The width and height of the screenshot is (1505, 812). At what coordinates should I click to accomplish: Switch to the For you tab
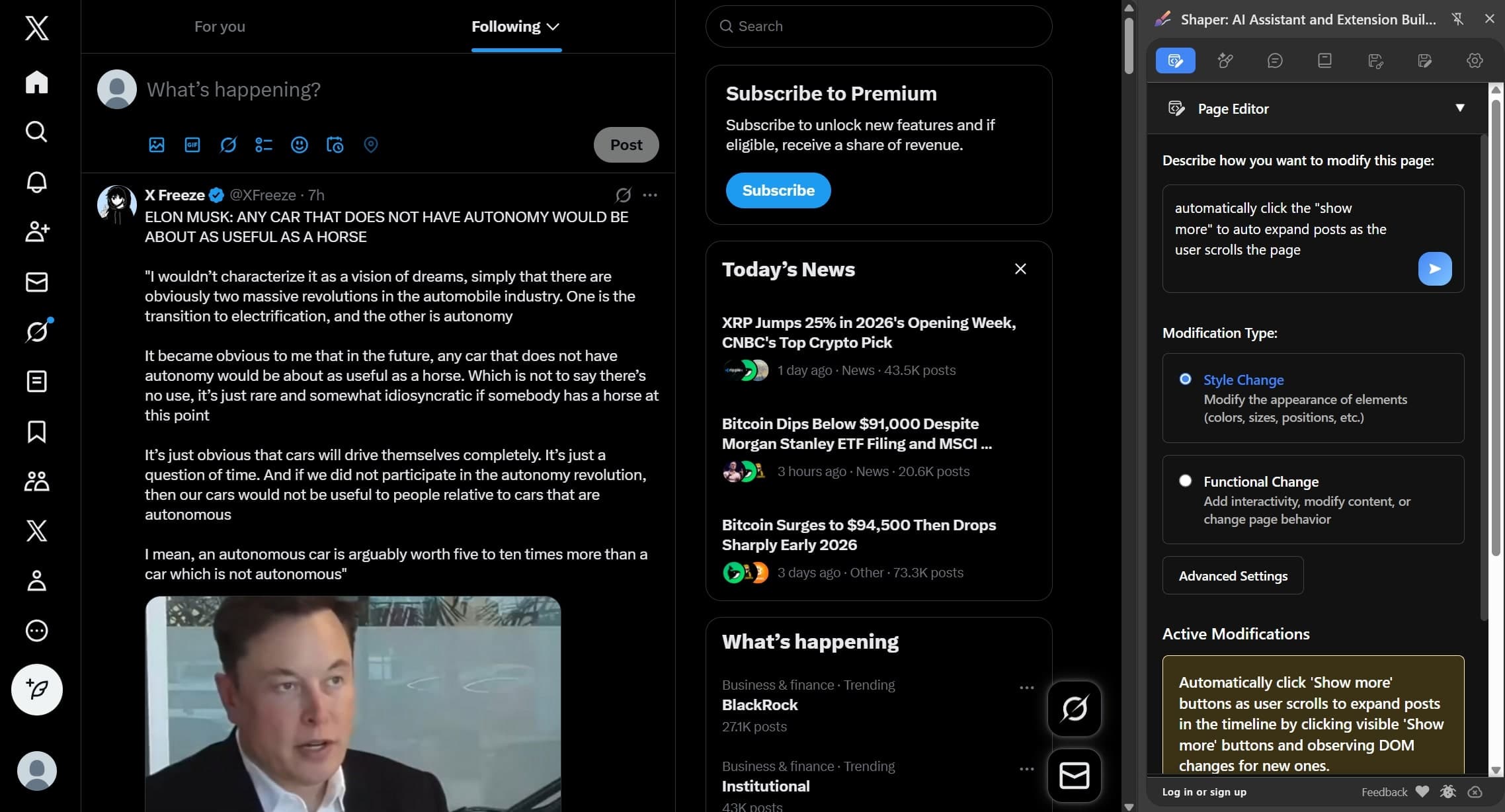click(x=220, y=26)
